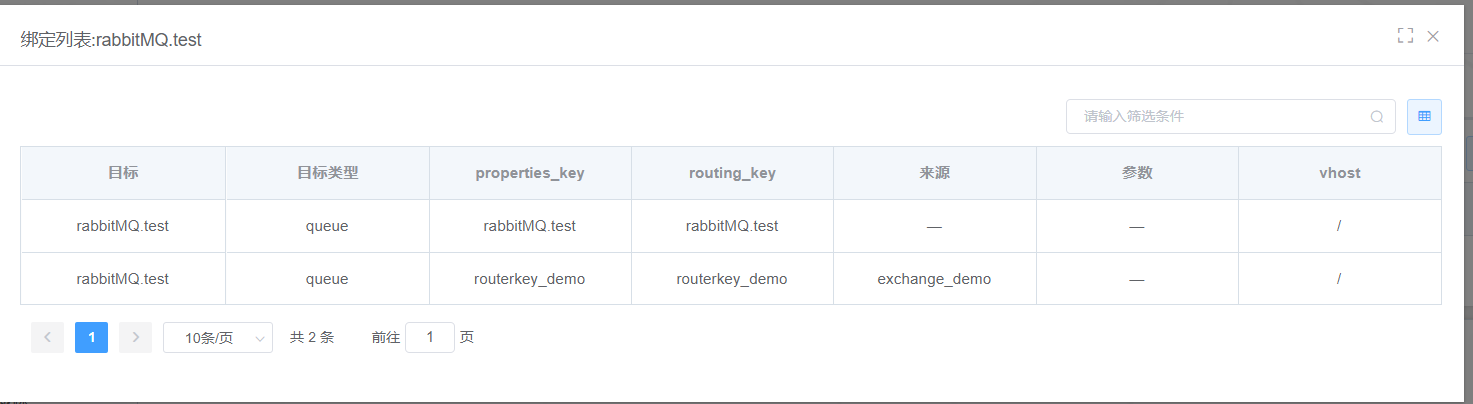Image resolution: width=1473 pixels, height=404 pixels.
Task: Click routerkey_demo in routing_key column
Action: [732, 279]
